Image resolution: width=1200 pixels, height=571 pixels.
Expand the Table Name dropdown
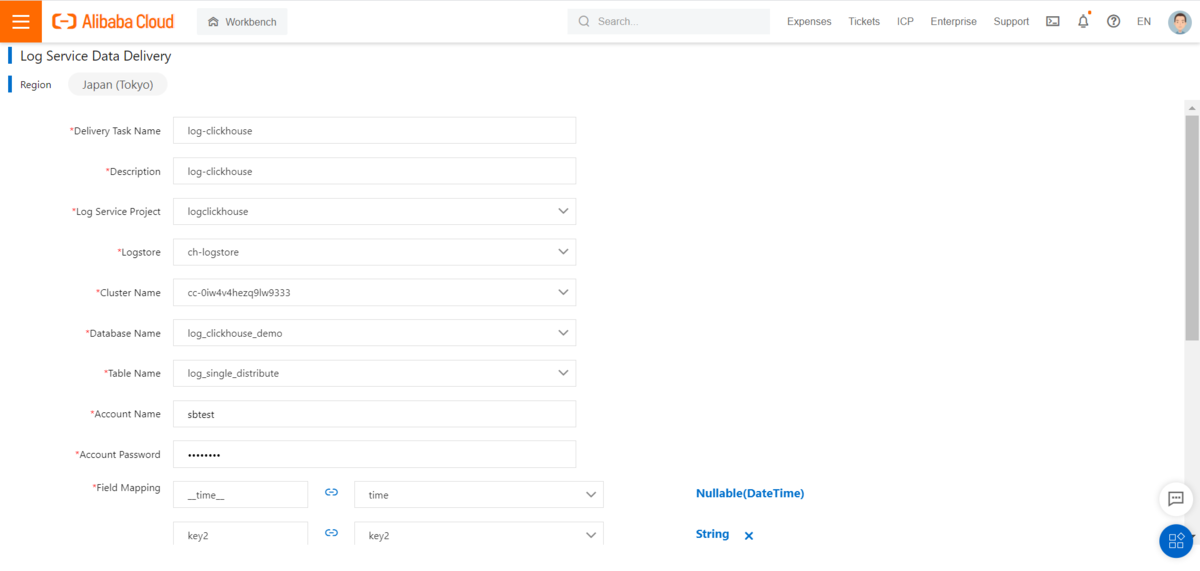(375, 373)
